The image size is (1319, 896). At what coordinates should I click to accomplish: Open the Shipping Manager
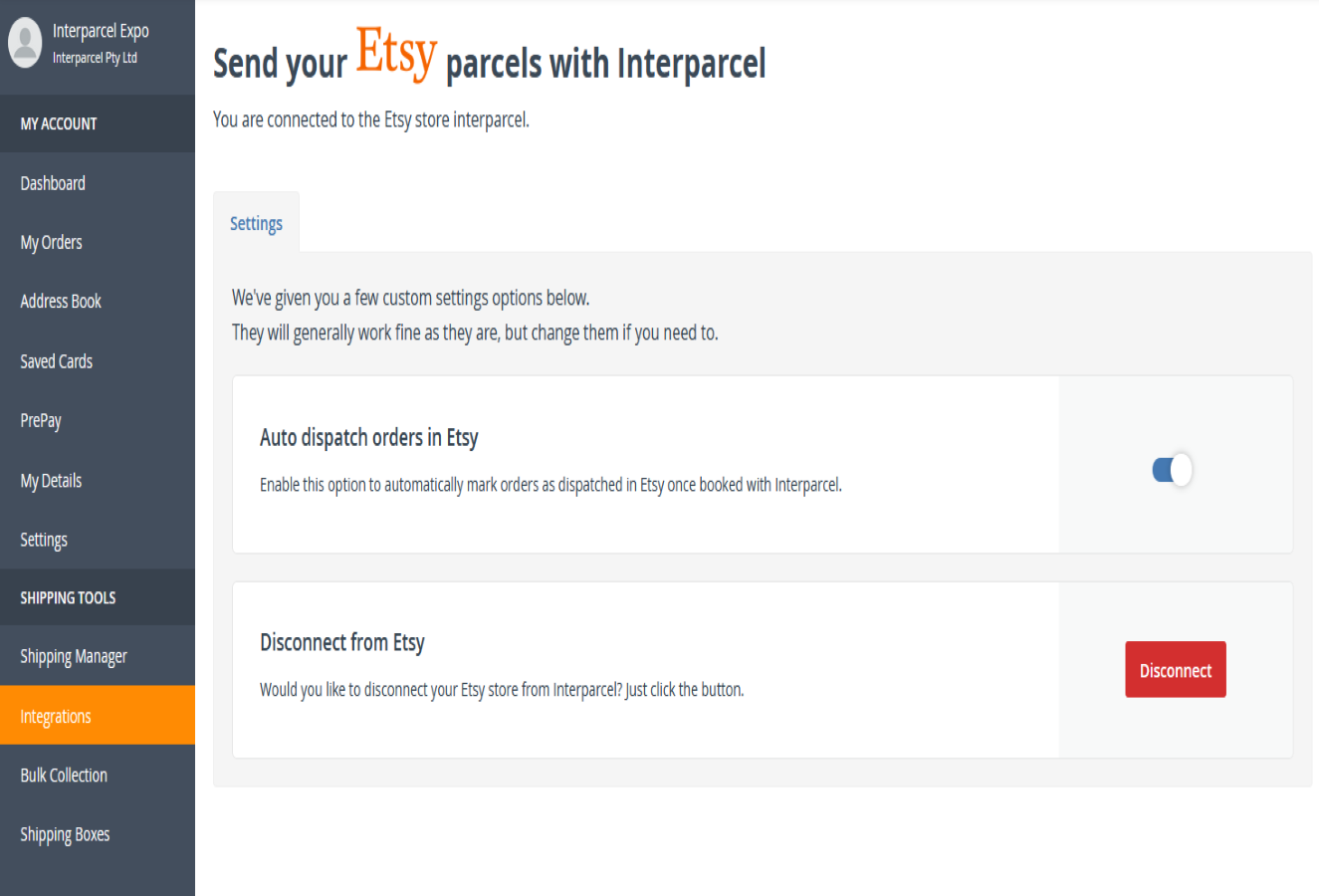coord(74,656)
